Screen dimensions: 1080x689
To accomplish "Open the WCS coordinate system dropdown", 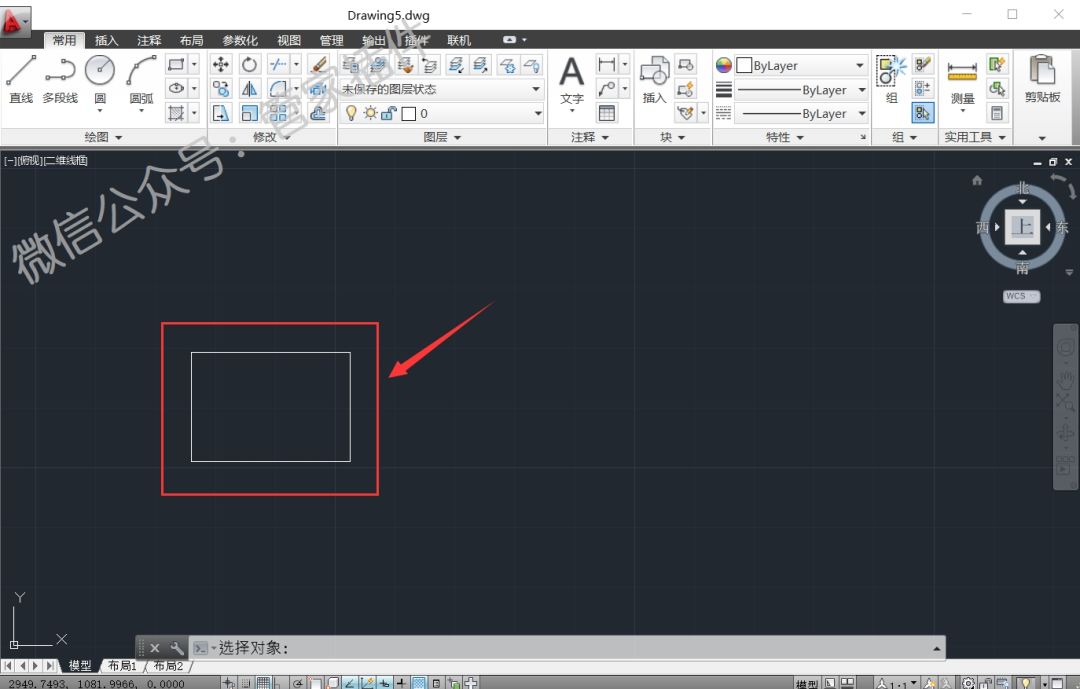I will (x=1021, y=296).
